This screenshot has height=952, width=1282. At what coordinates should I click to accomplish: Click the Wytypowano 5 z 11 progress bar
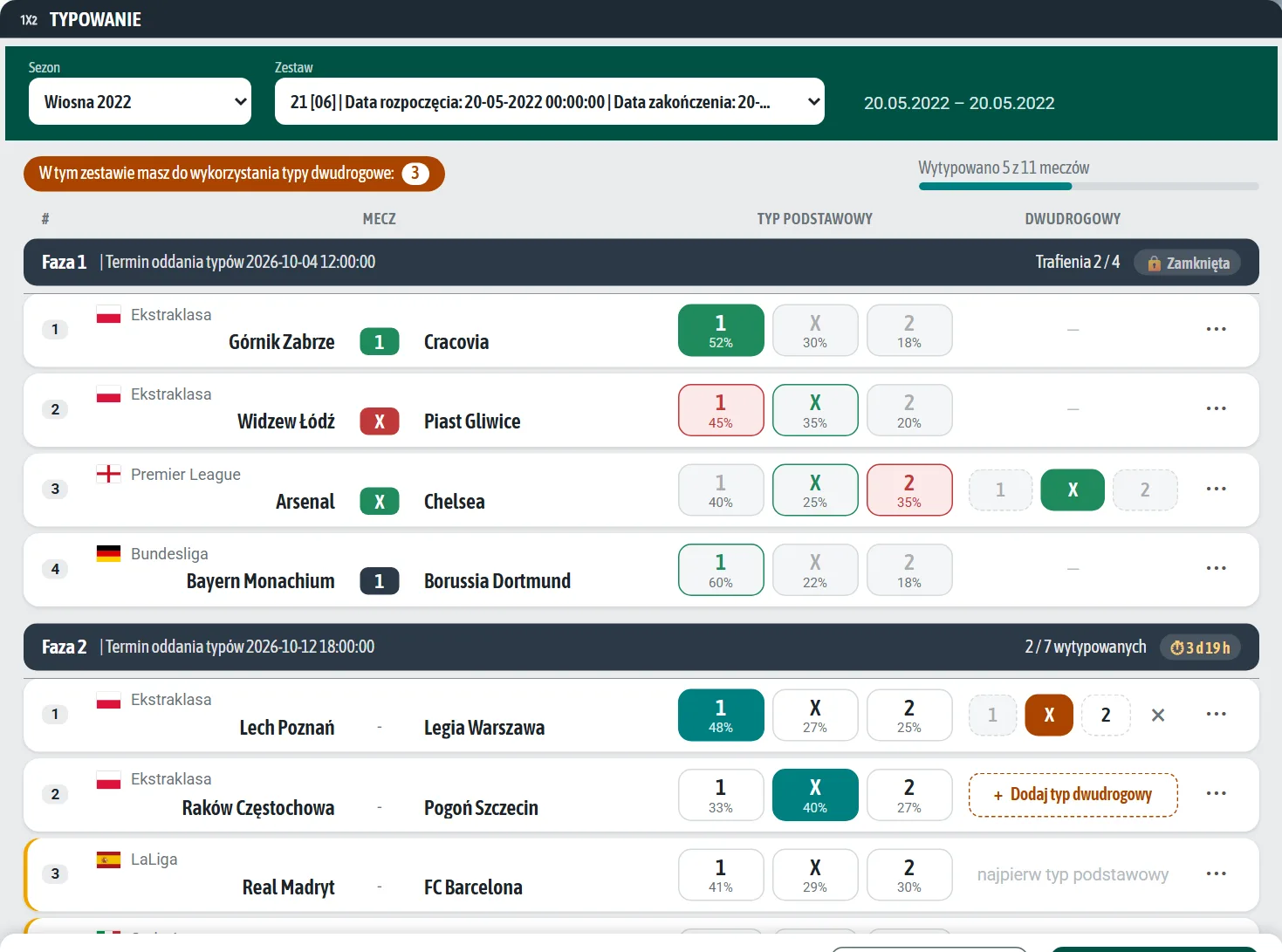[x=1089, y=186]
